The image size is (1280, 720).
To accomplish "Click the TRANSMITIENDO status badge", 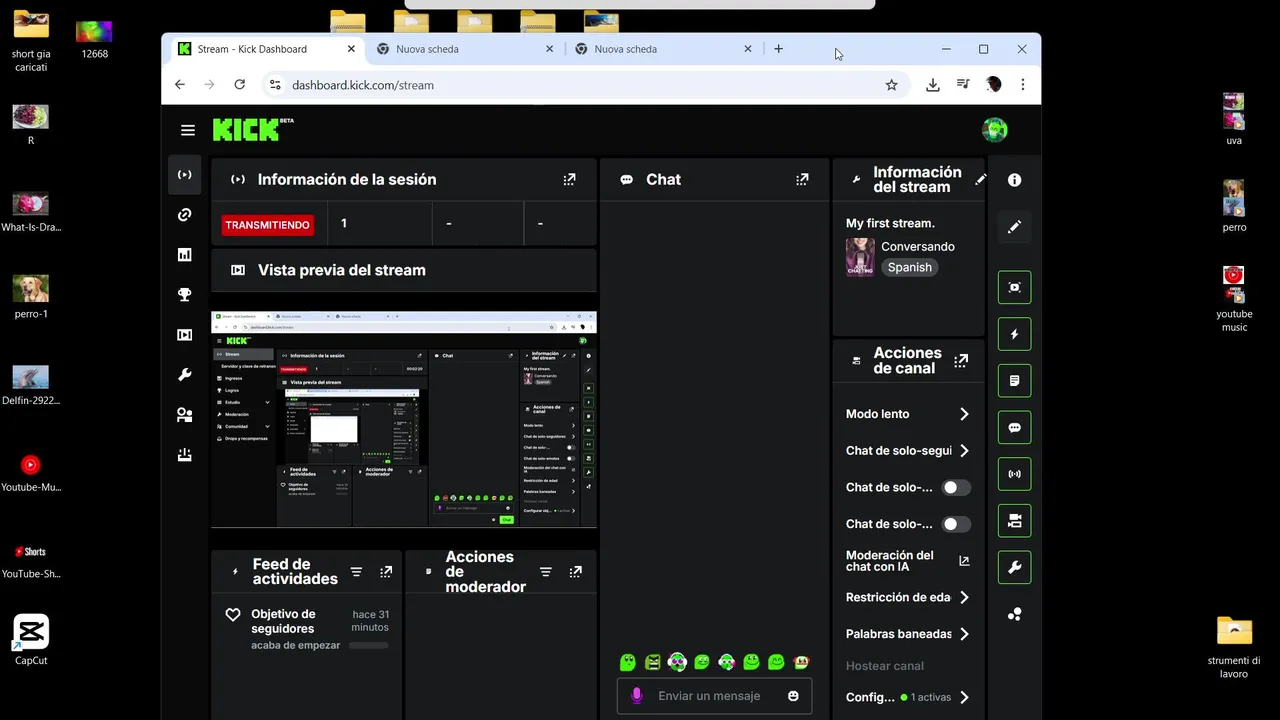I will click(x=267, y=225).
